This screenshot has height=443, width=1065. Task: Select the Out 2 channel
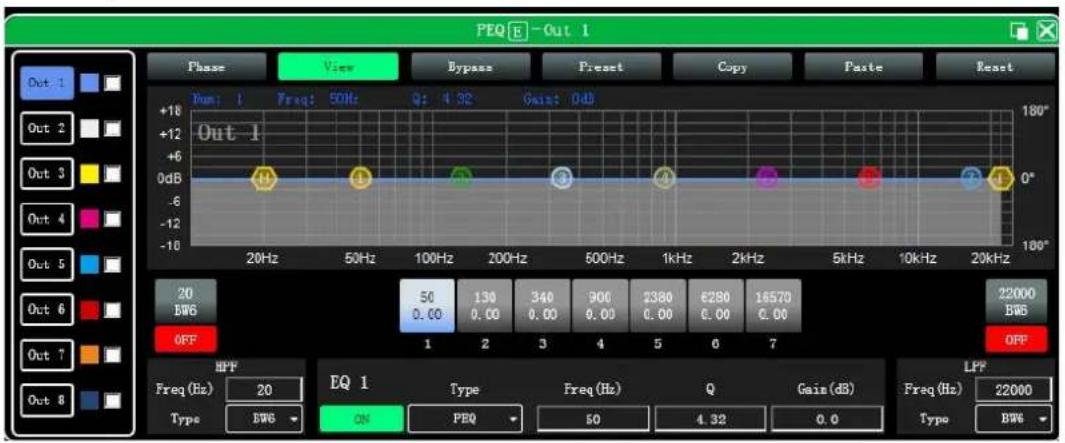(x=47, y=128)
